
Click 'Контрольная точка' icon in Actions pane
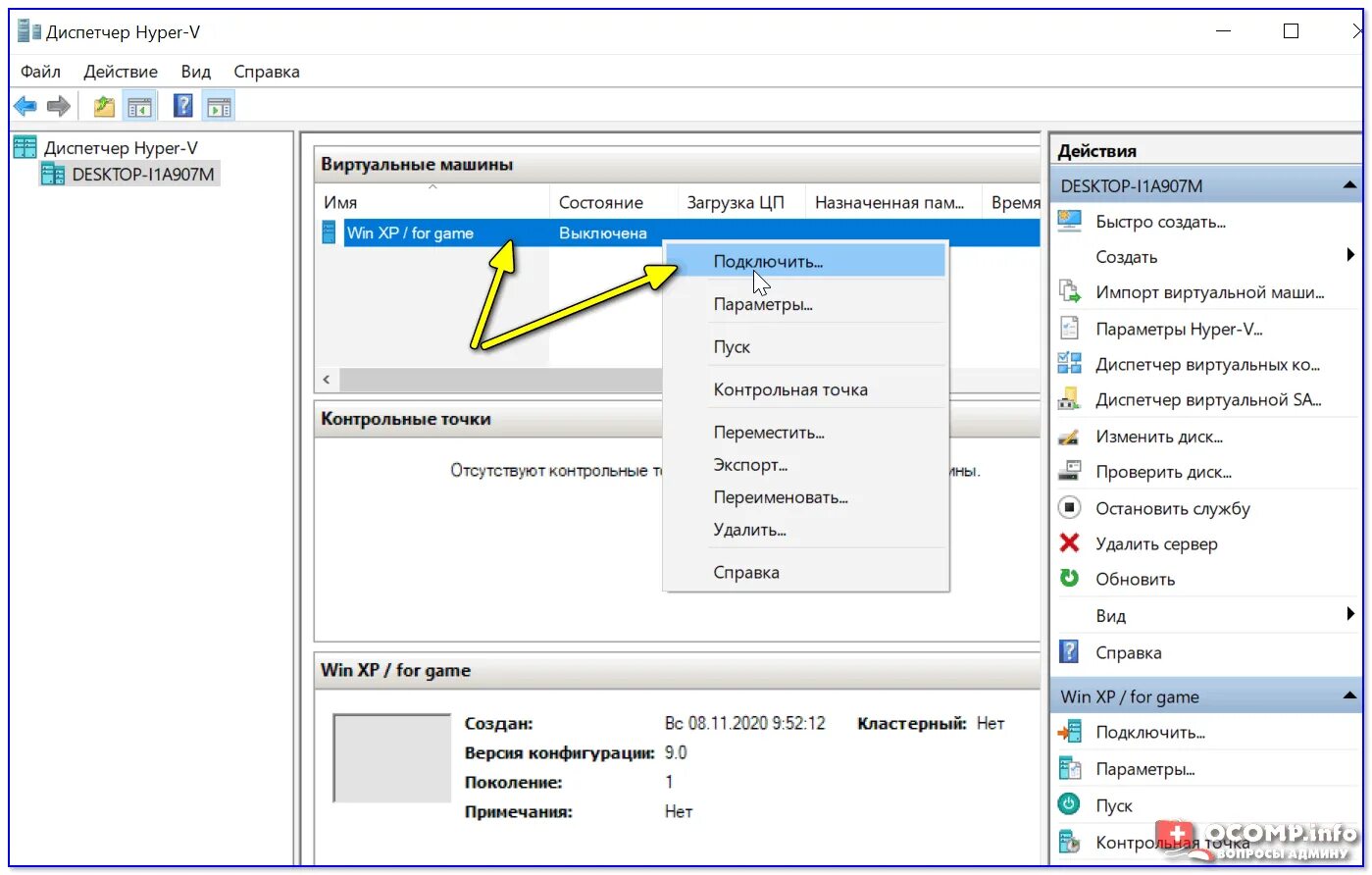pos(1069,842)
